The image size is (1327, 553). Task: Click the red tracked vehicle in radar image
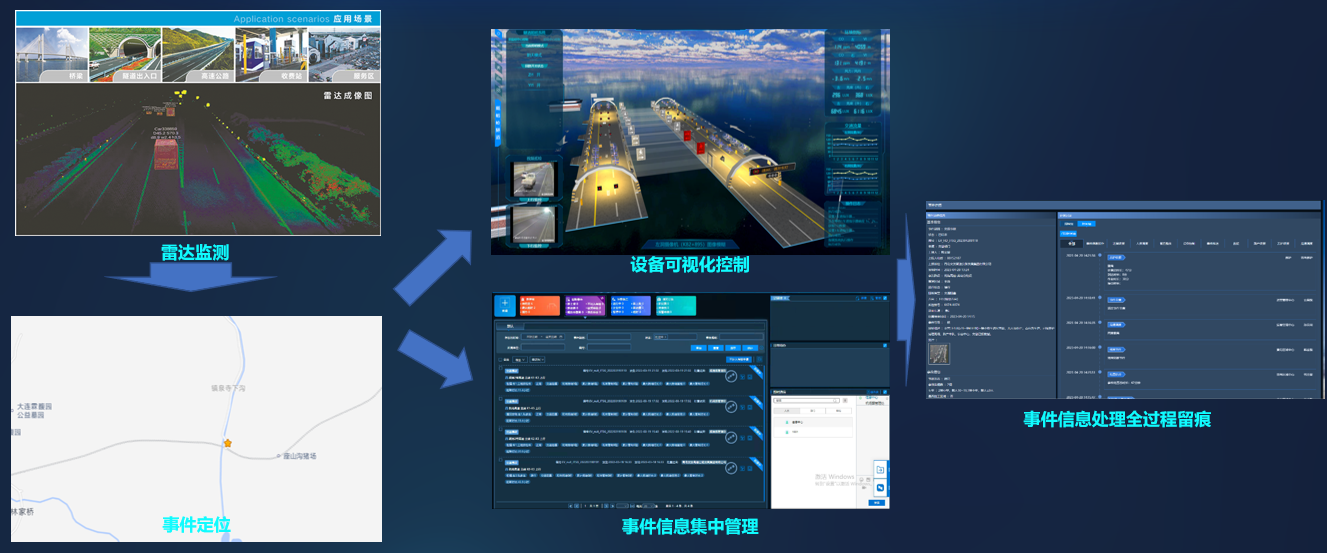[166, 154]
